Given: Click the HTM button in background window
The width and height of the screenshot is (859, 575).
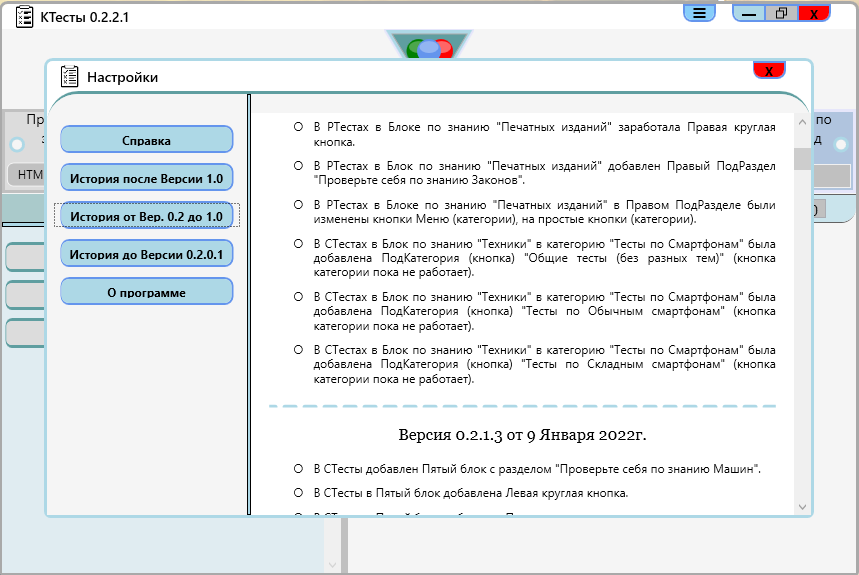Looking at the screenshot, I should pyautogui.click(x=28, y=175).
